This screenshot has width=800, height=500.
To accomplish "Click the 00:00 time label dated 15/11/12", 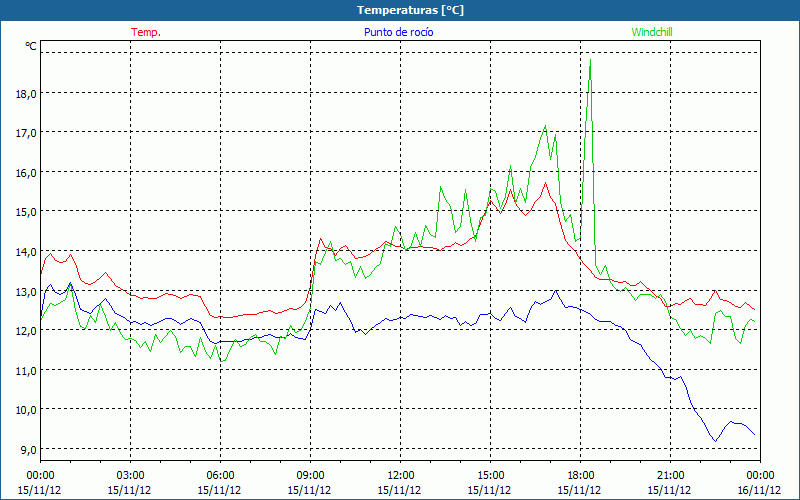I will coord(40,476).
